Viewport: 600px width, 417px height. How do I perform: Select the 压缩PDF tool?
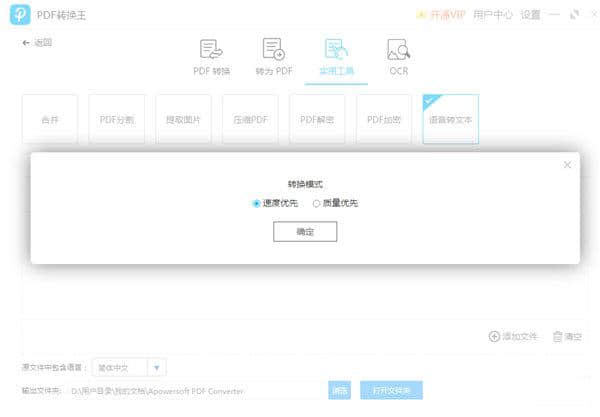pyautogui.click(x=250, y=119)
